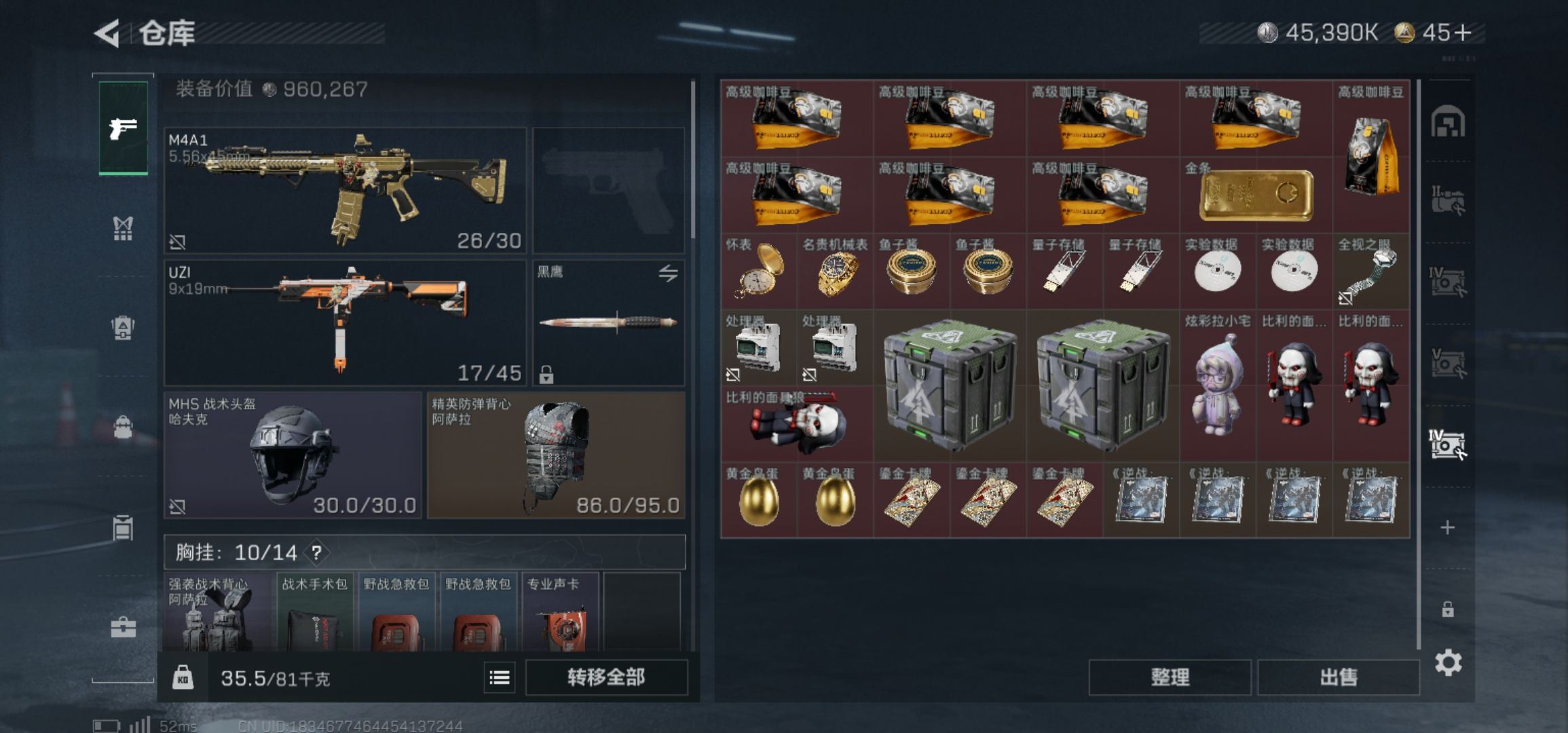The height and width of the screenshot is (733, 1568).
Task: Open the backpack sidebar icon
Action: click(x=123, y=328)
